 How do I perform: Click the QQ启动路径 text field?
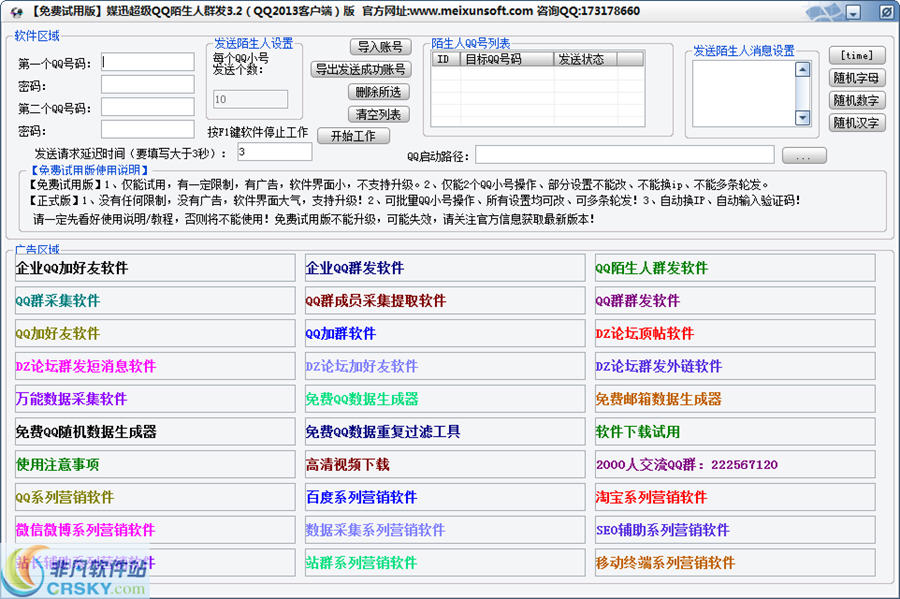624,155
